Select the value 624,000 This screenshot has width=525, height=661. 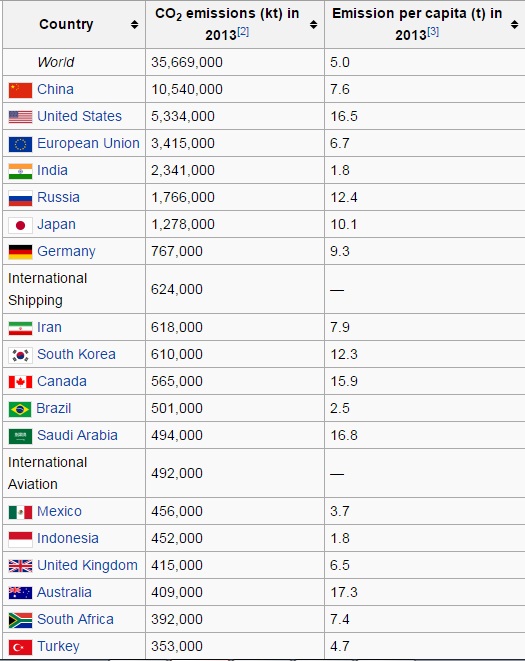click(x=177, y=289)
